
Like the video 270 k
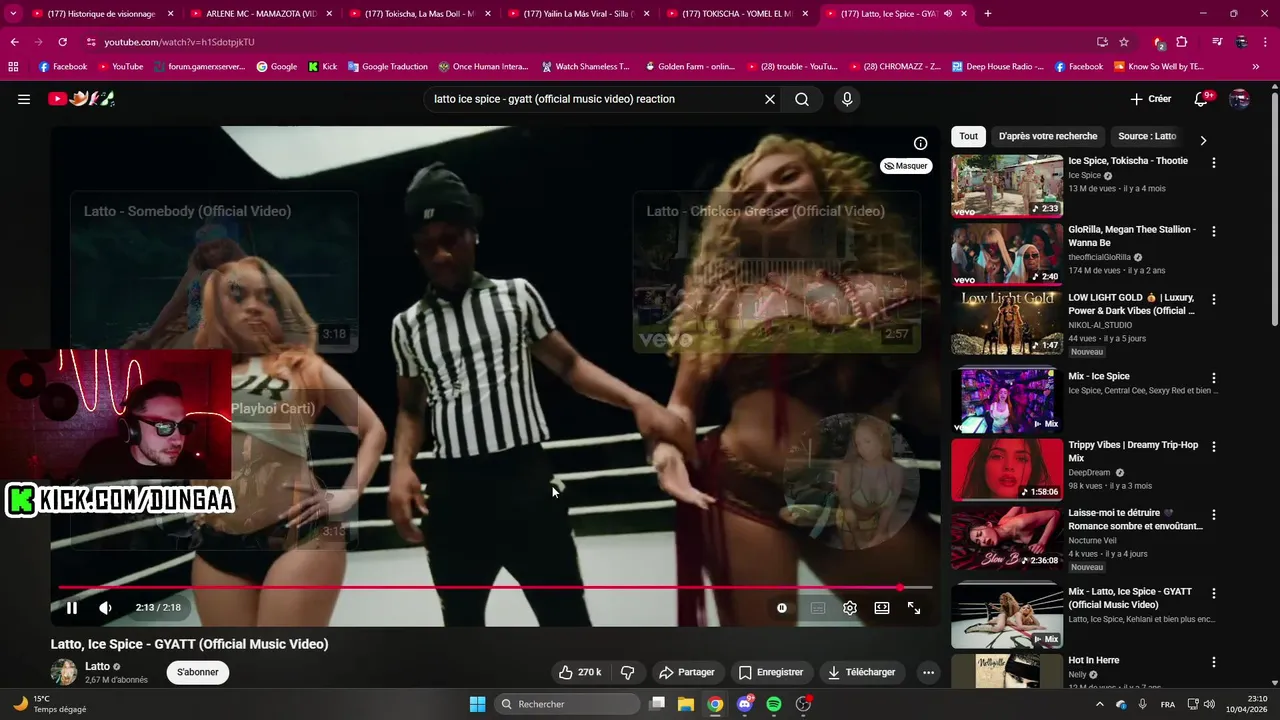pos(580,672)
